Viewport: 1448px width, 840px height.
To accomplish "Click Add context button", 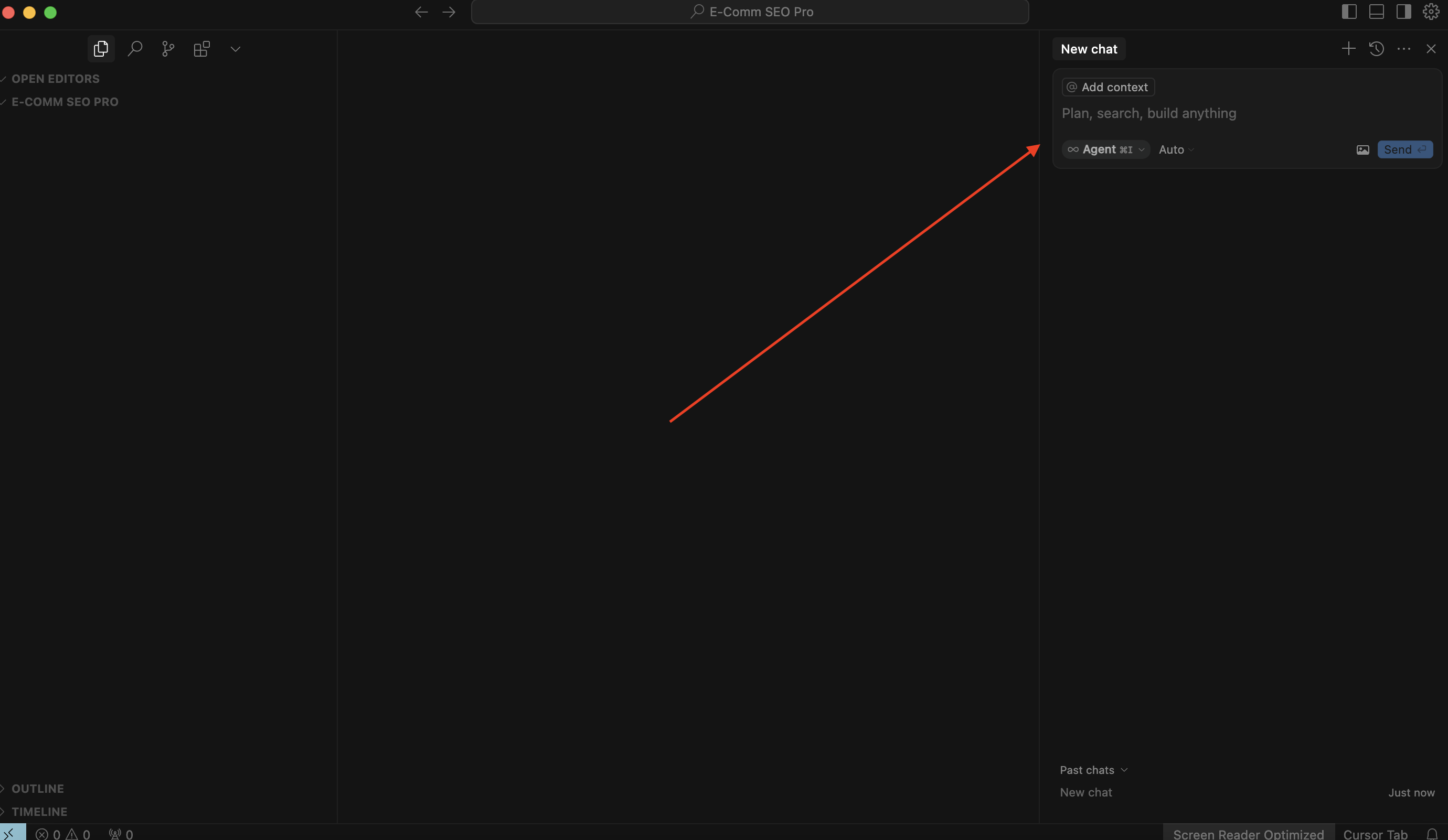I will [x=1108, y=87].
